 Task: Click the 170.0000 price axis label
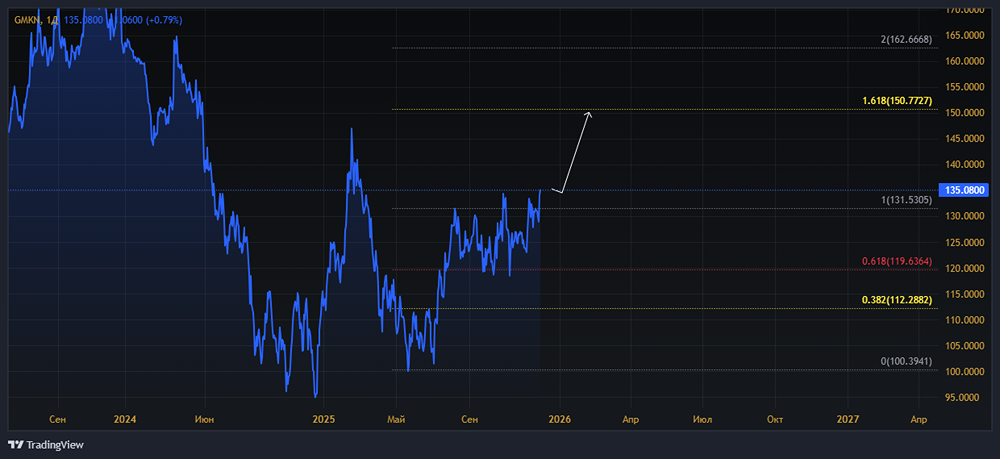(x=966, y=10)
